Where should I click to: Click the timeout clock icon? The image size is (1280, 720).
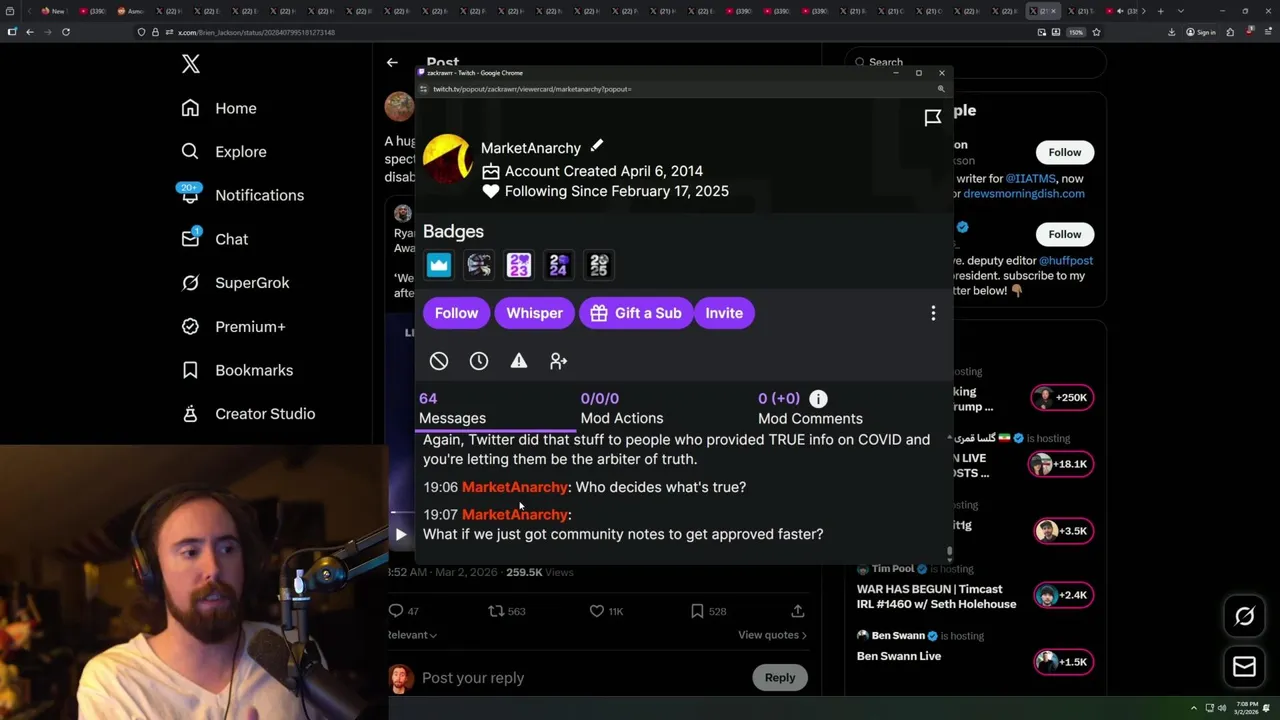(x=479, y=361)
